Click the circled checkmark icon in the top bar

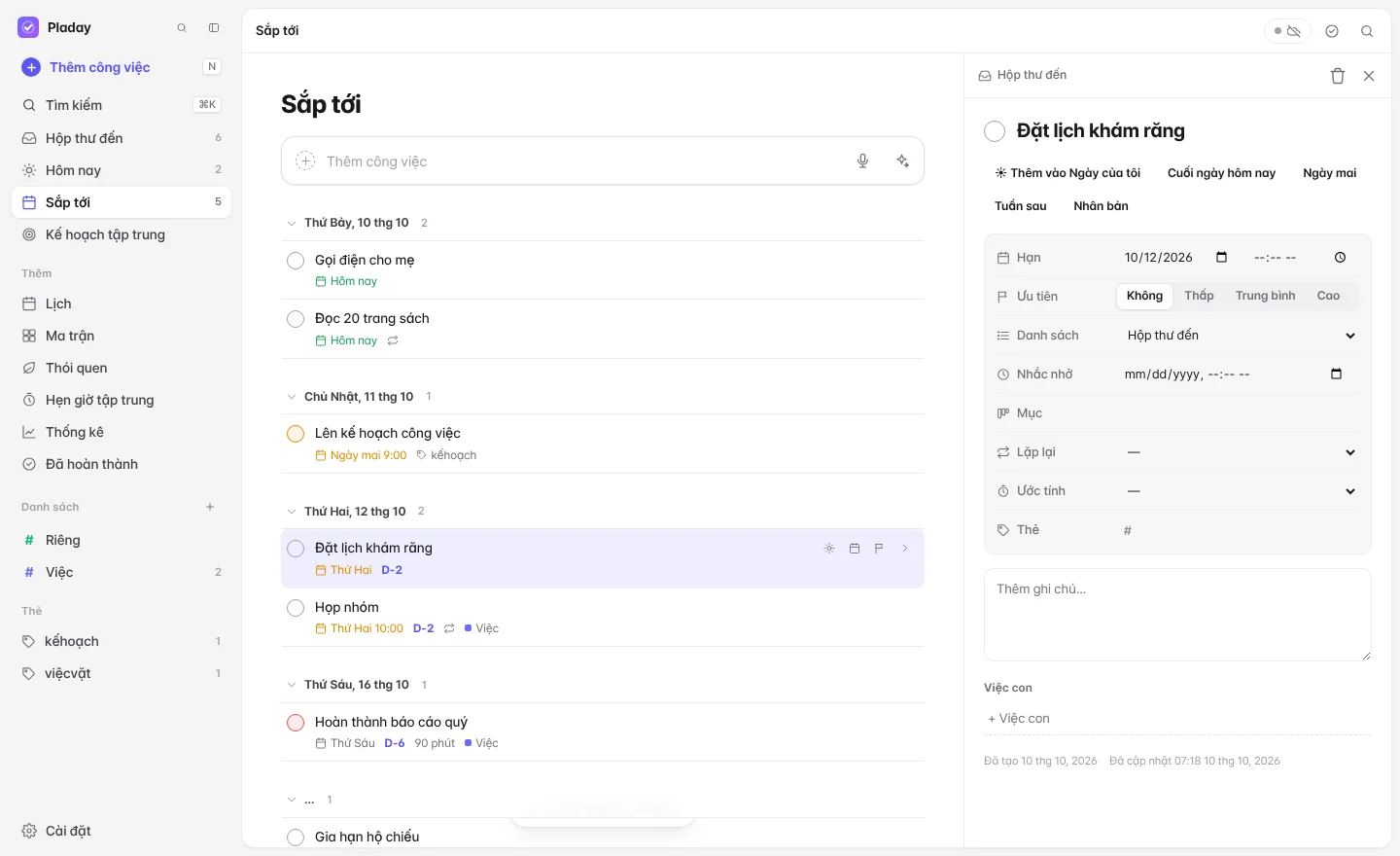click(x=1332, y=31)
